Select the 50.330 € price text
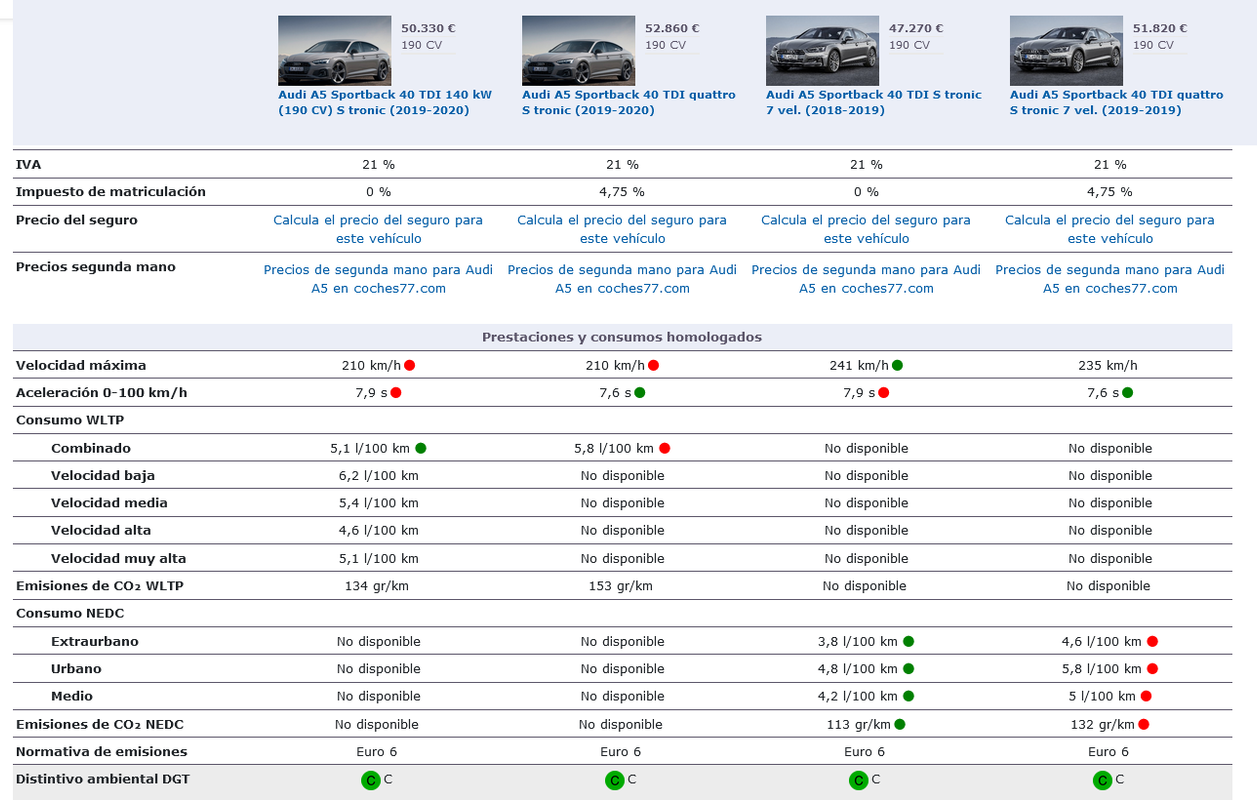This screenshot has height=800, width=1257. pos(428,29)
